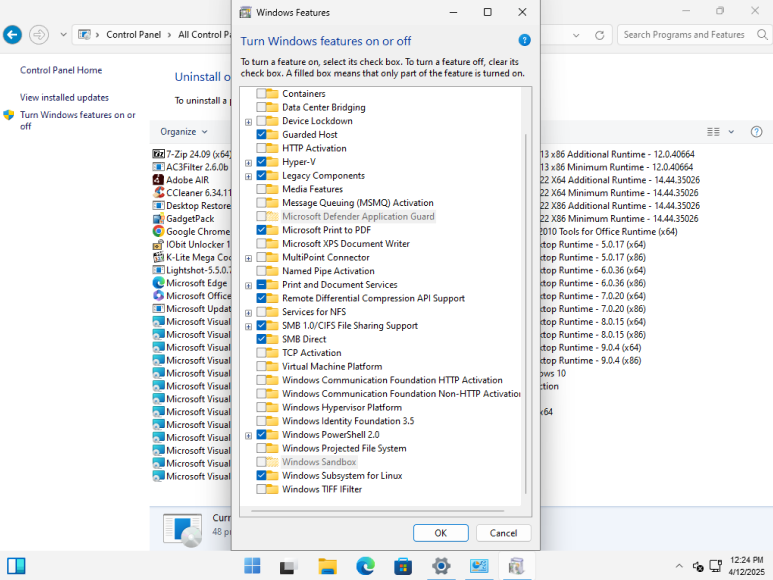Click OK in Windows Features dialog
Viewport: 773px width, 580px height.
click(441, 533)
